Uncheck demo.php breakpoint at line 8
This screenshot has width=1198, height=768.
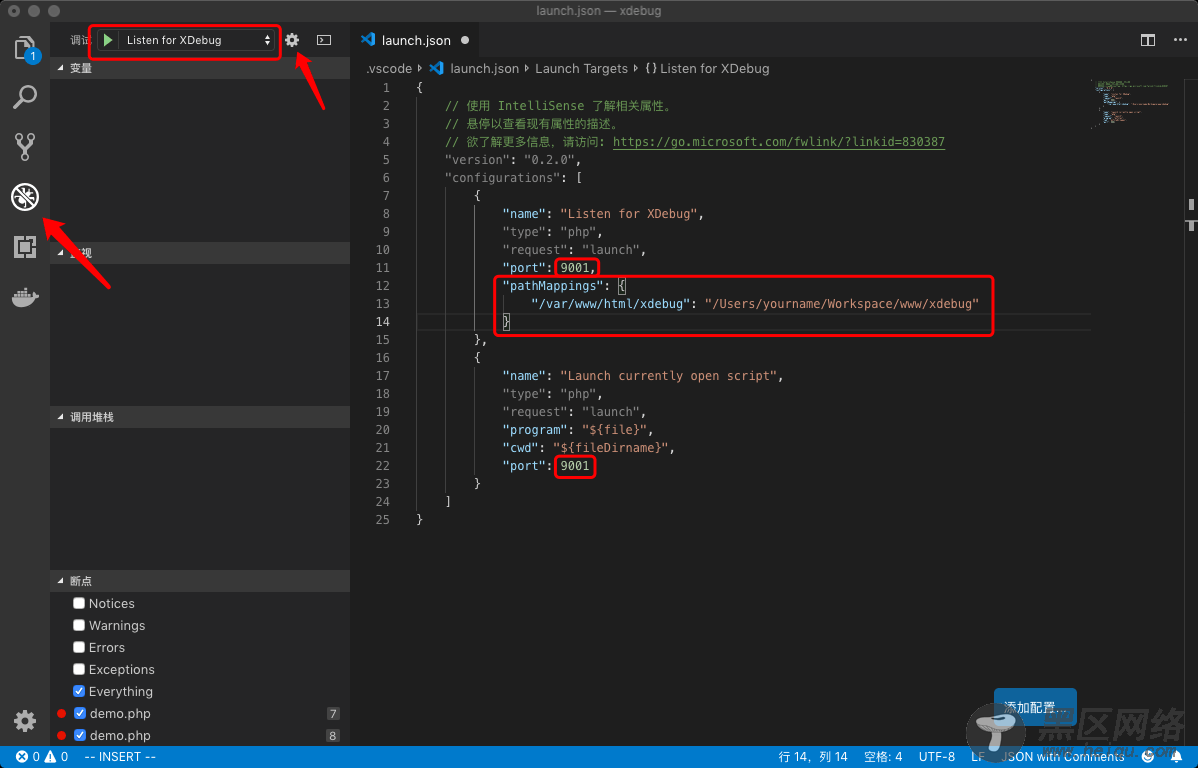click(x=80, y=735)
